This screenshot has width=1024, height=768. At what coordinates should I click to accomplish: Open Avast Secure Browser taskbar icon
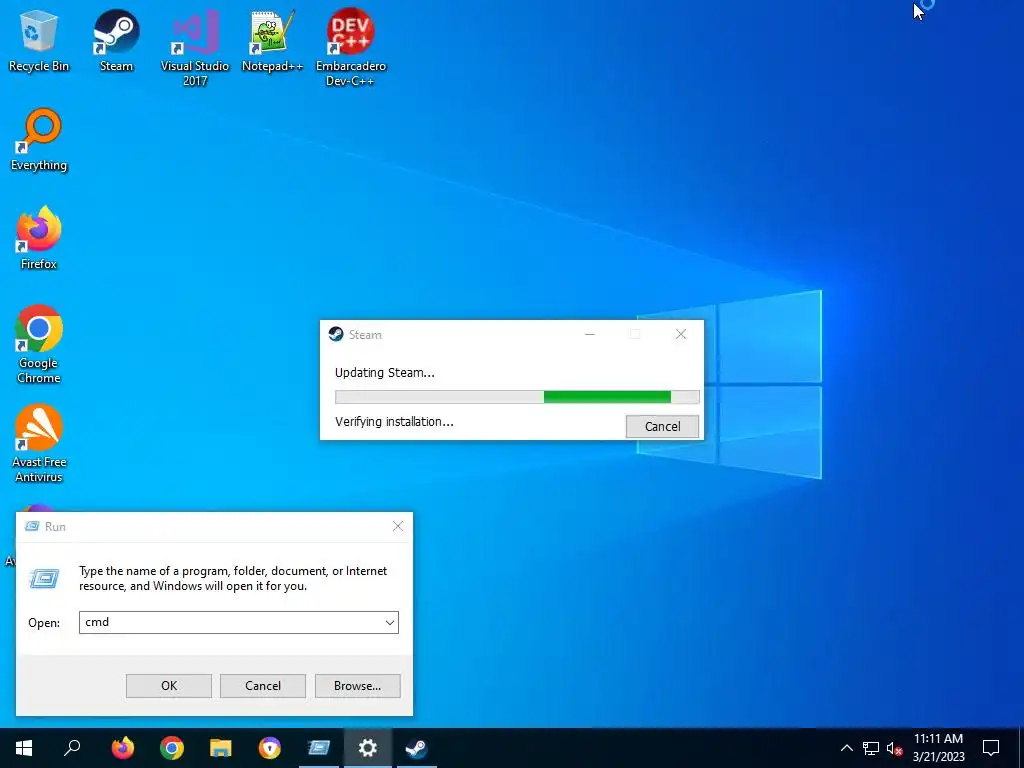pyautogui.click(x=270, y=748)
